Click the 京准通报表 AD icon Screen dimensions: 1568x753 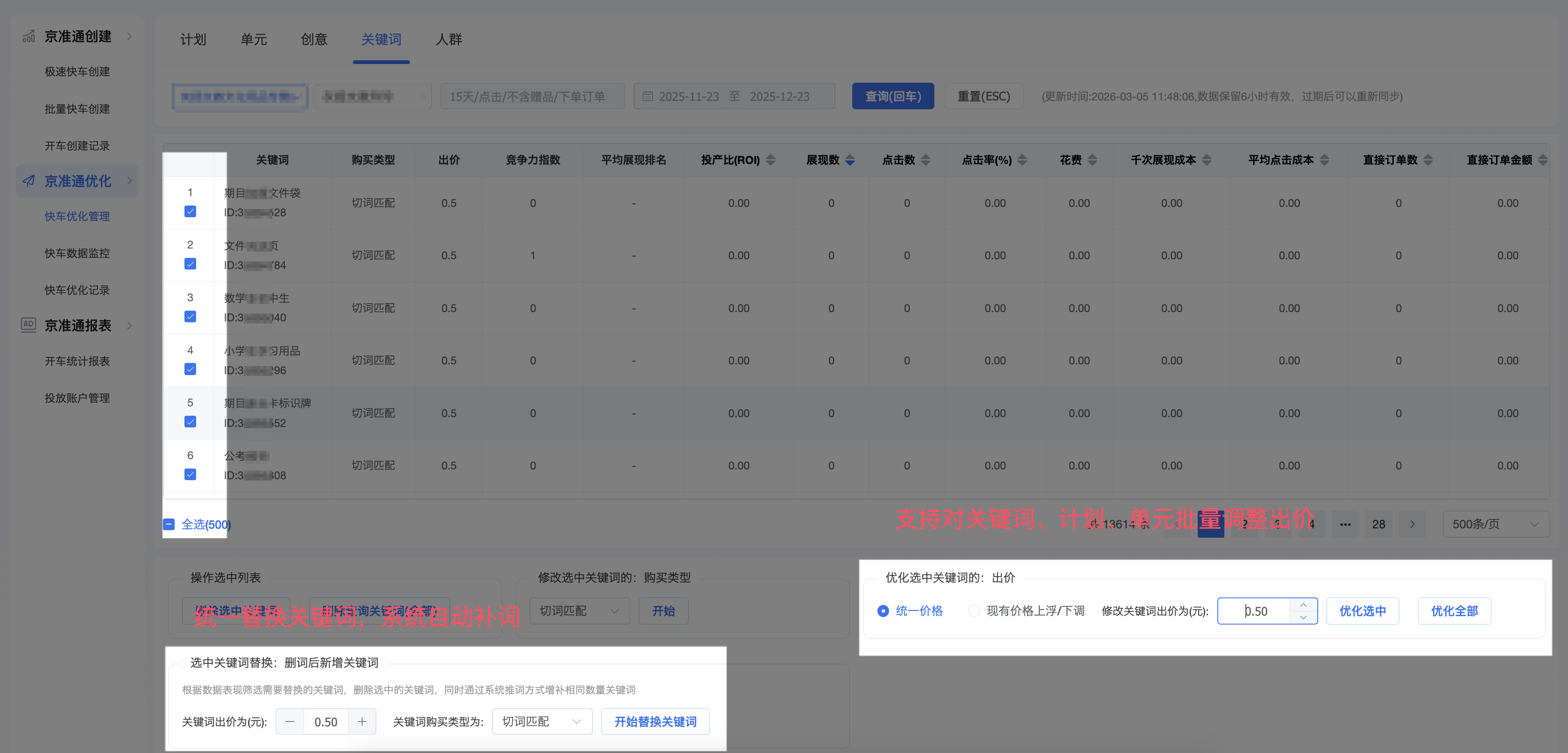click(28, 325)
